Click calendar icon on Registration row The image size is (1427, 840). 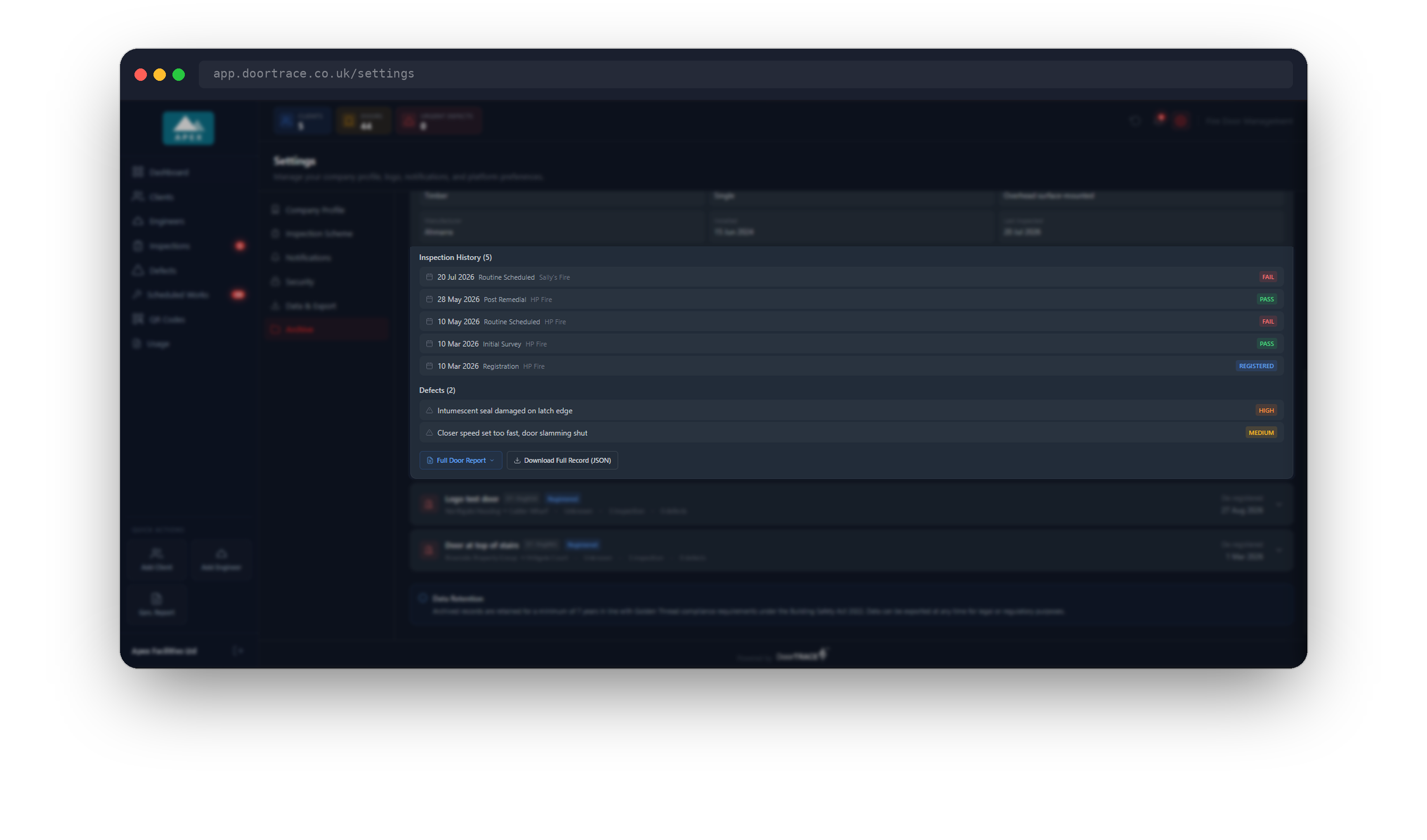(x=429, y=366)
